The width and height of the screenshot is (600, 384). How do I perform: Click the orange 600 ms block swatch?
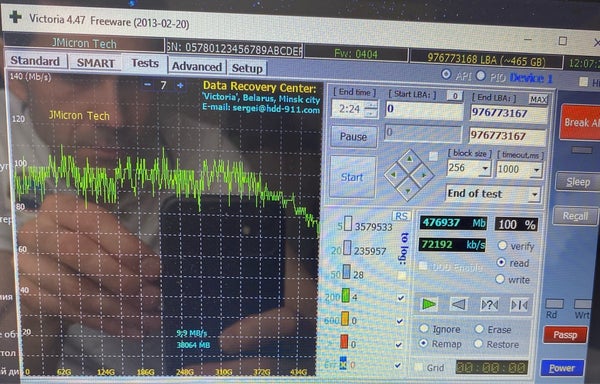(x=344, y=319)
